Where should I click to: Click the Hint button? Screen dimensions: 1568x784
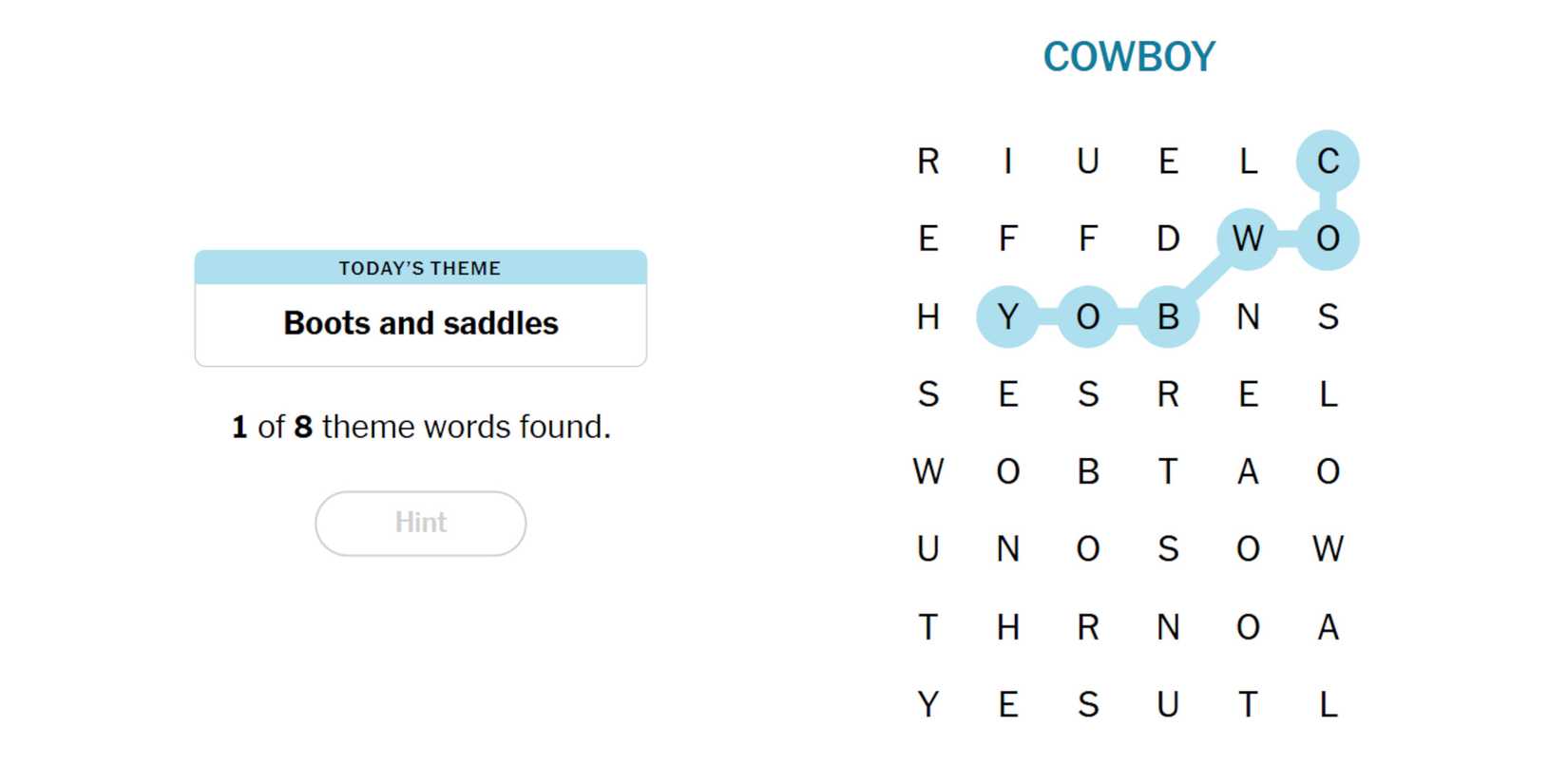click(420, 523)
